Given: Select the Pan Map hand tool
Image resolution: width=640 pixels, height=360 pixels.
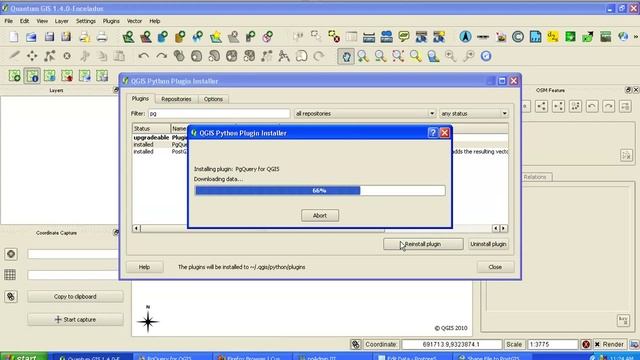Looking at the screenshot, I should [x=346, y=56].
